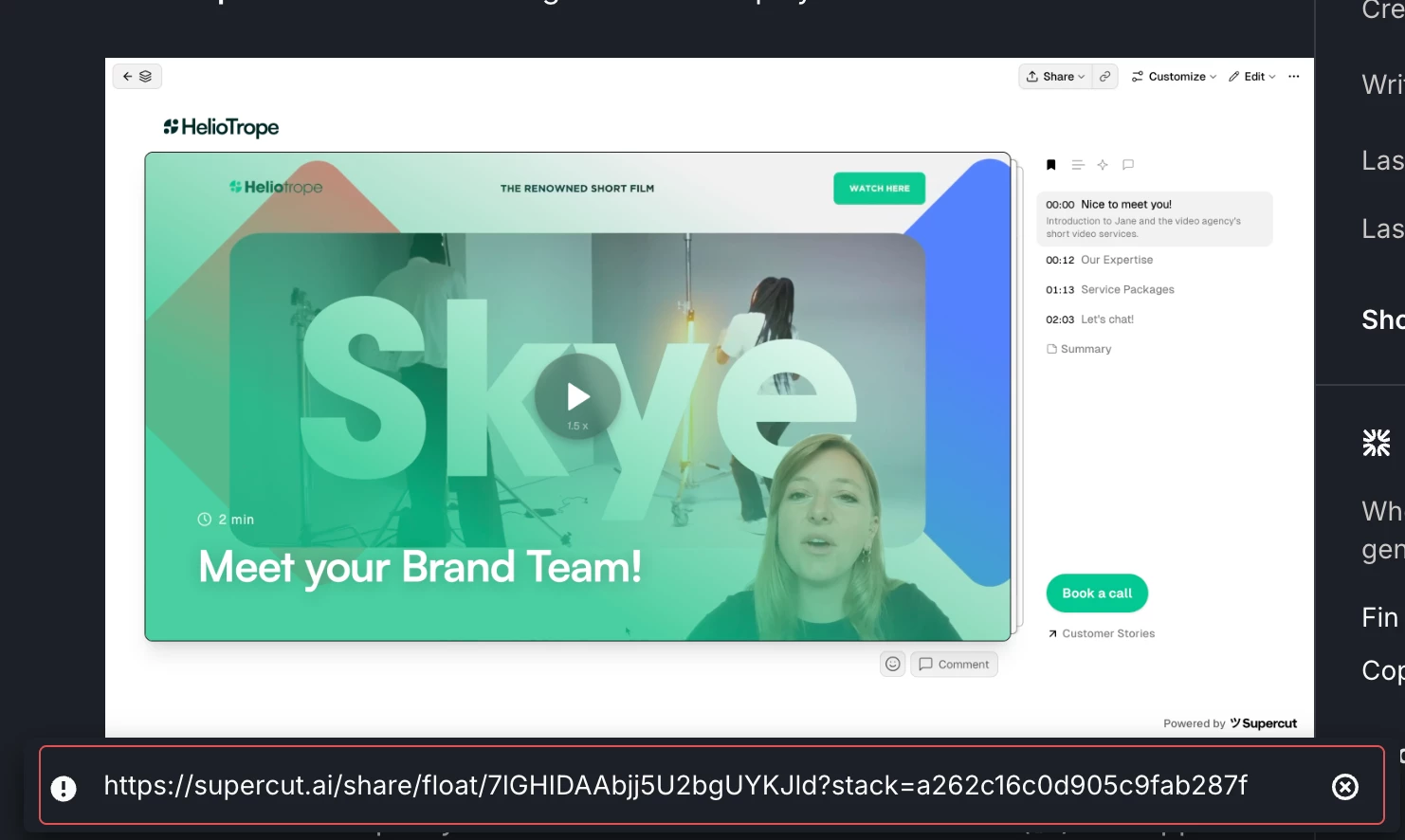Add an emoji reaction with the smiley button
The height and width of the screenshot is (840, 1405).
pos(893,665)
